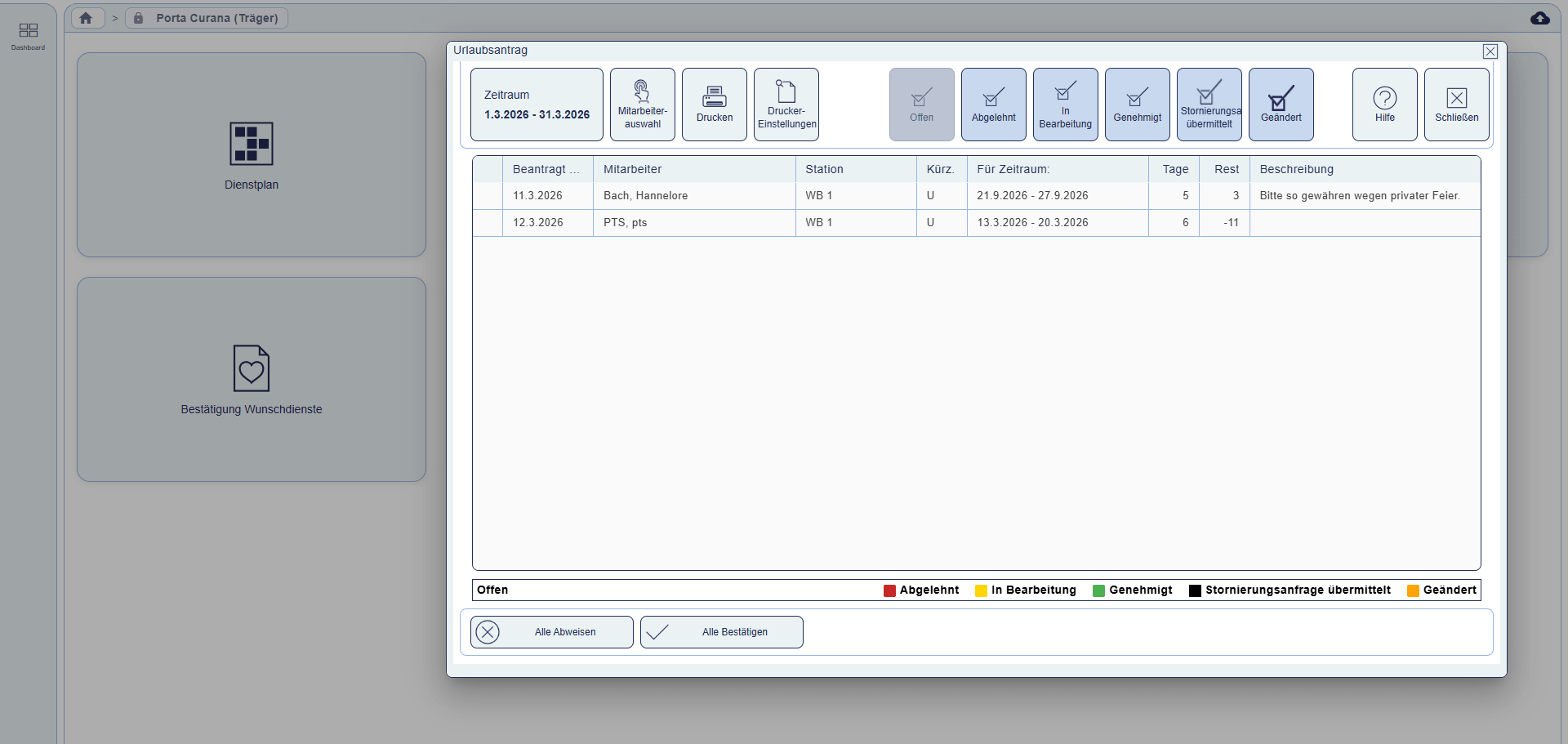Select the Bach, Hannelore request row

(645, 196)
